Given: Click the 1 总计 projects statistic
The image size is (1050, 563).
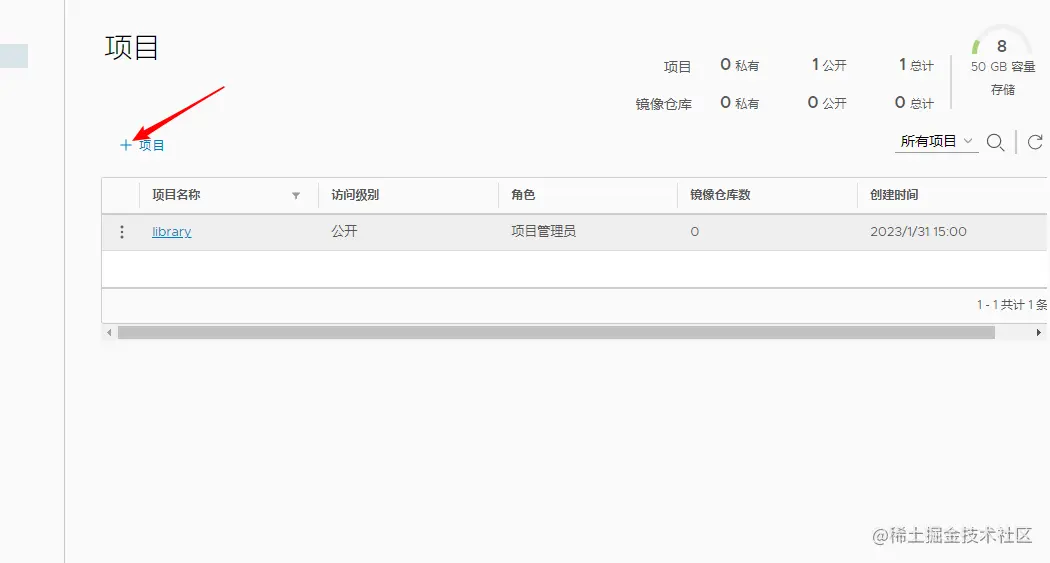Looking at the screenshot, I should [x=915, y=65].
